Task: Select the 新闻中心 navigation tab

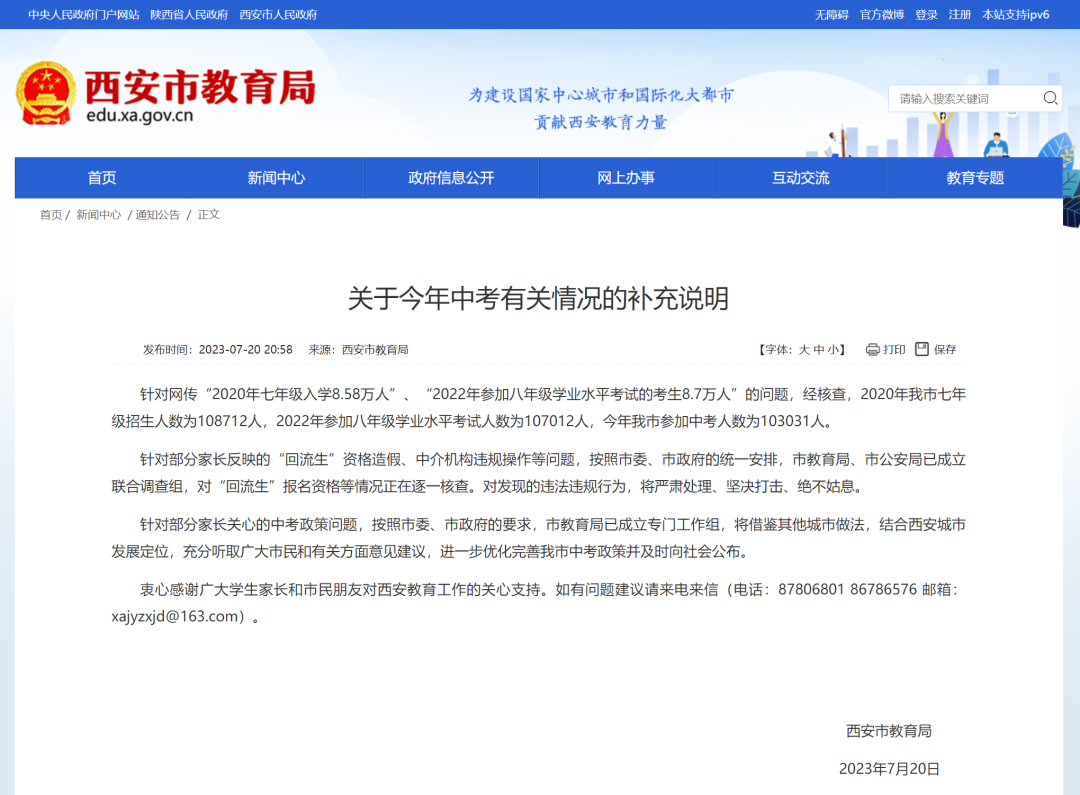Action: tap(275, 177)
